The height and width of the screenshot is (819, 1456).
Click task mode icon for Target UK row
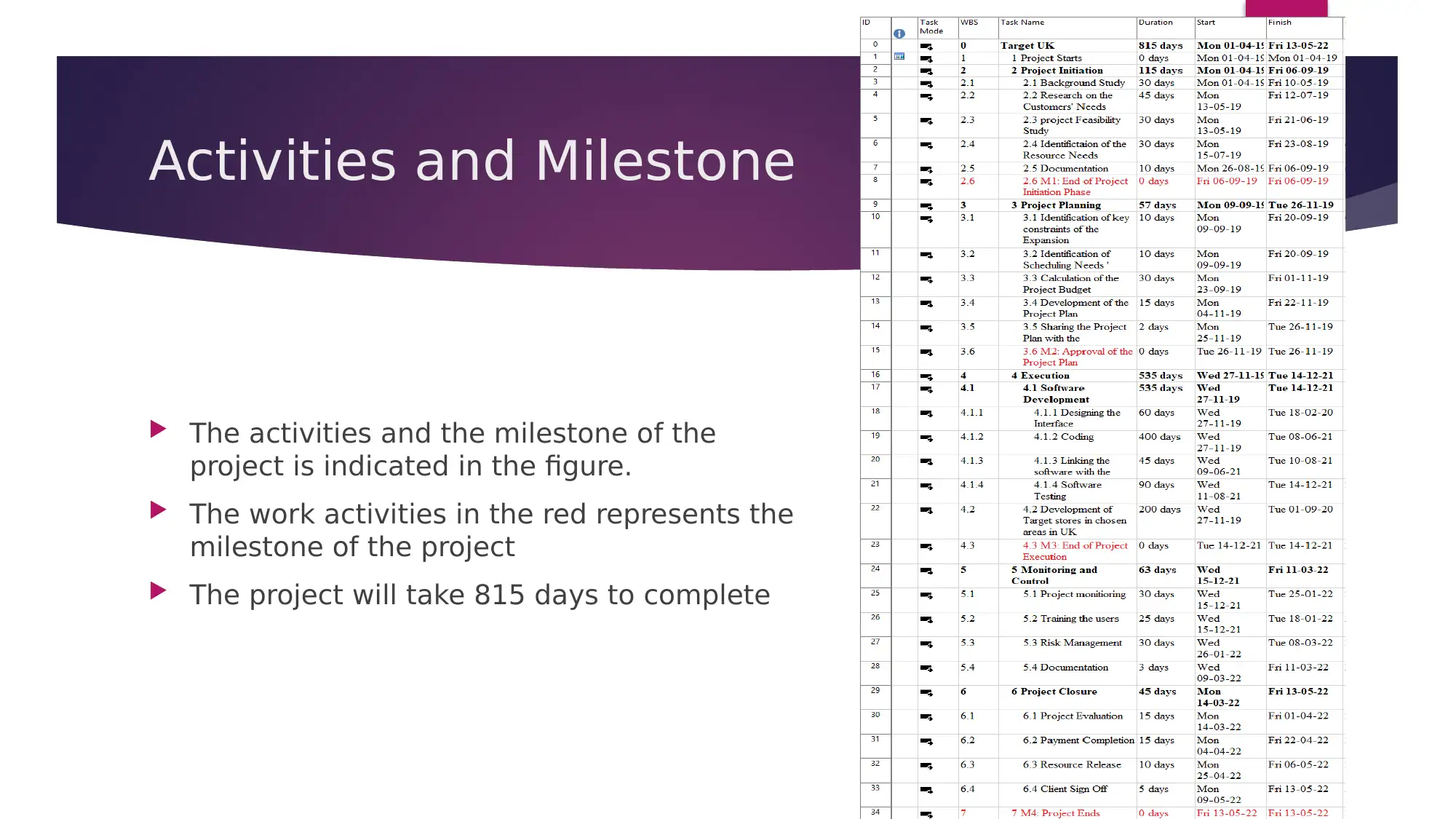tap(926, 47)
